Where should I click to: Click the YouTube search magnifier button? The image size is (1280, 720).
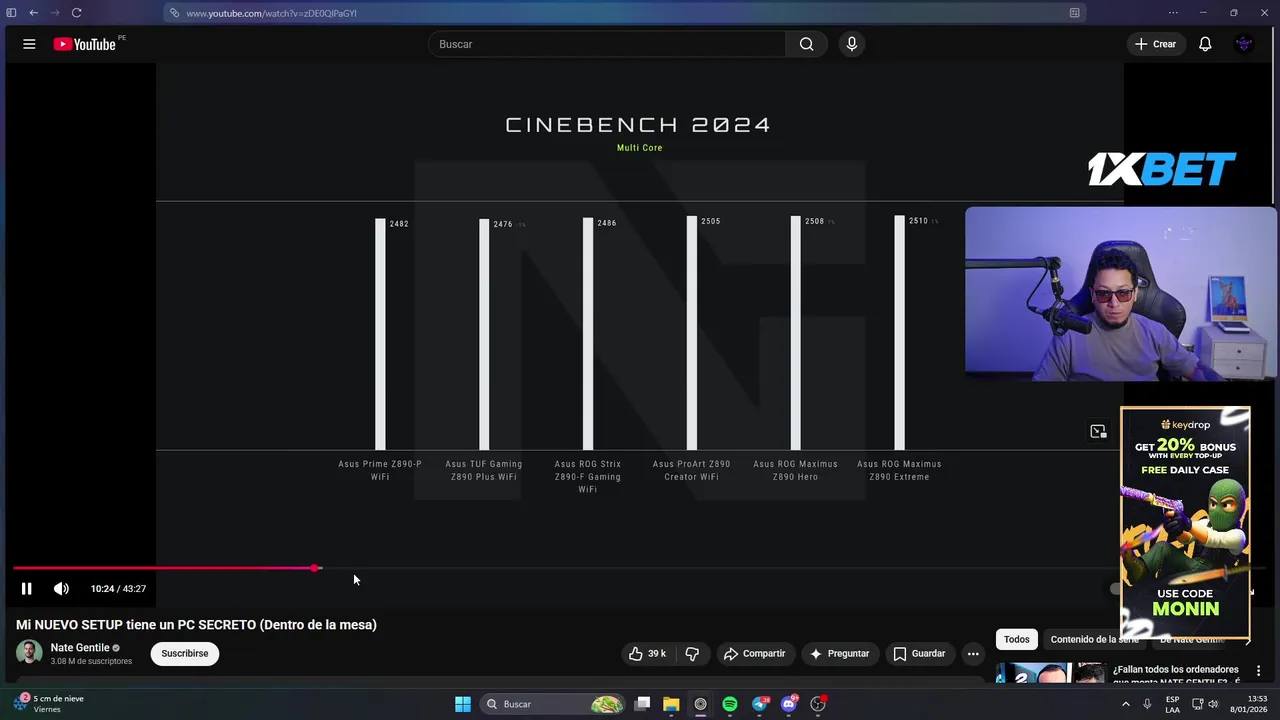click(x=806, y=44)
